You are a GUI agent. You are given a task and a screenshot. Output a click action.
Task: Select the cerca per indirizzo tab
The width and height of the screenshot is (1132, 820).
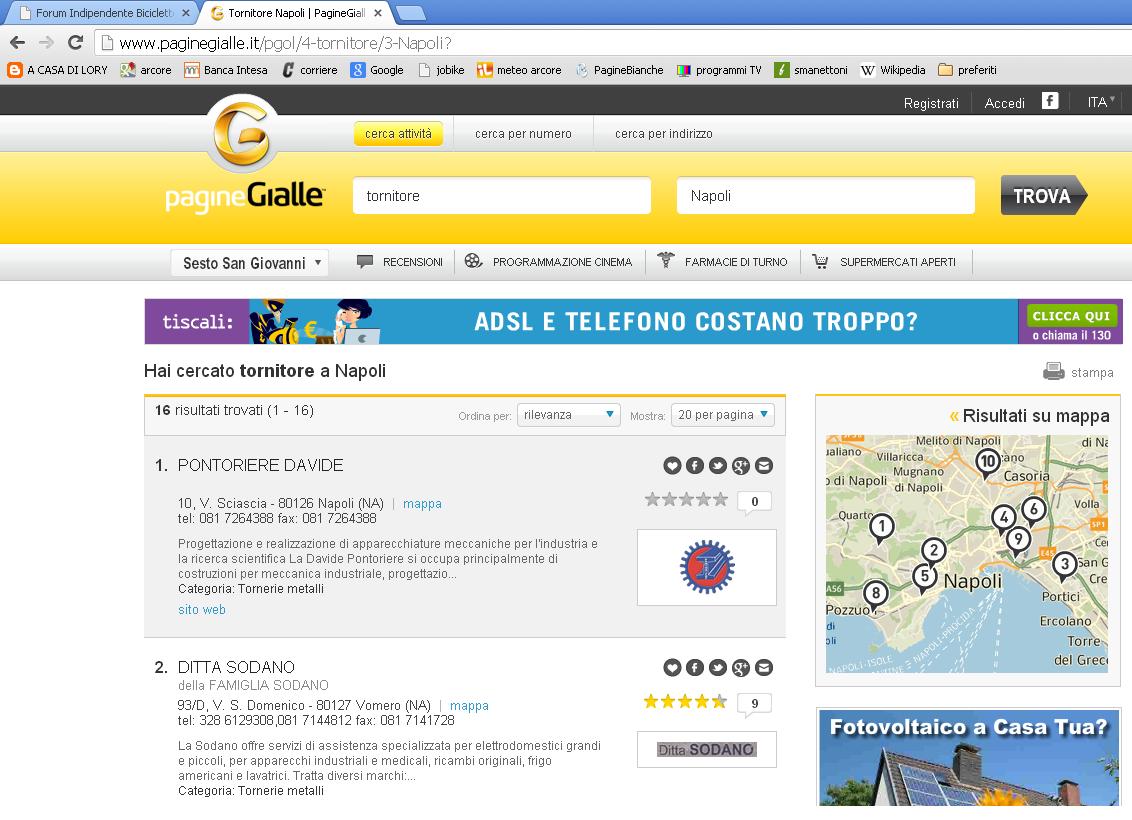[x=663, y=134]
